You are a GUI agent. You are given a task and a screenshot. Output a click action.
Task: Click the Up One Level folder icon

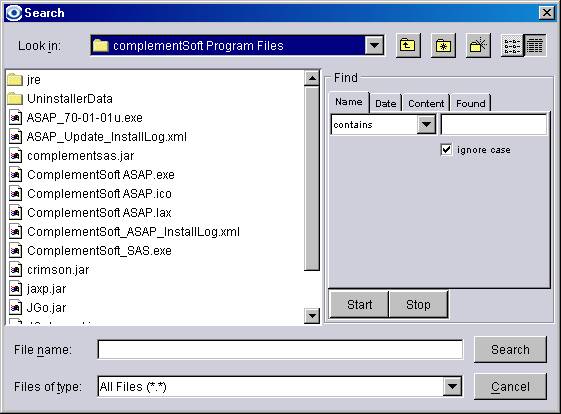pyautogui.click(x=408, y=45)
